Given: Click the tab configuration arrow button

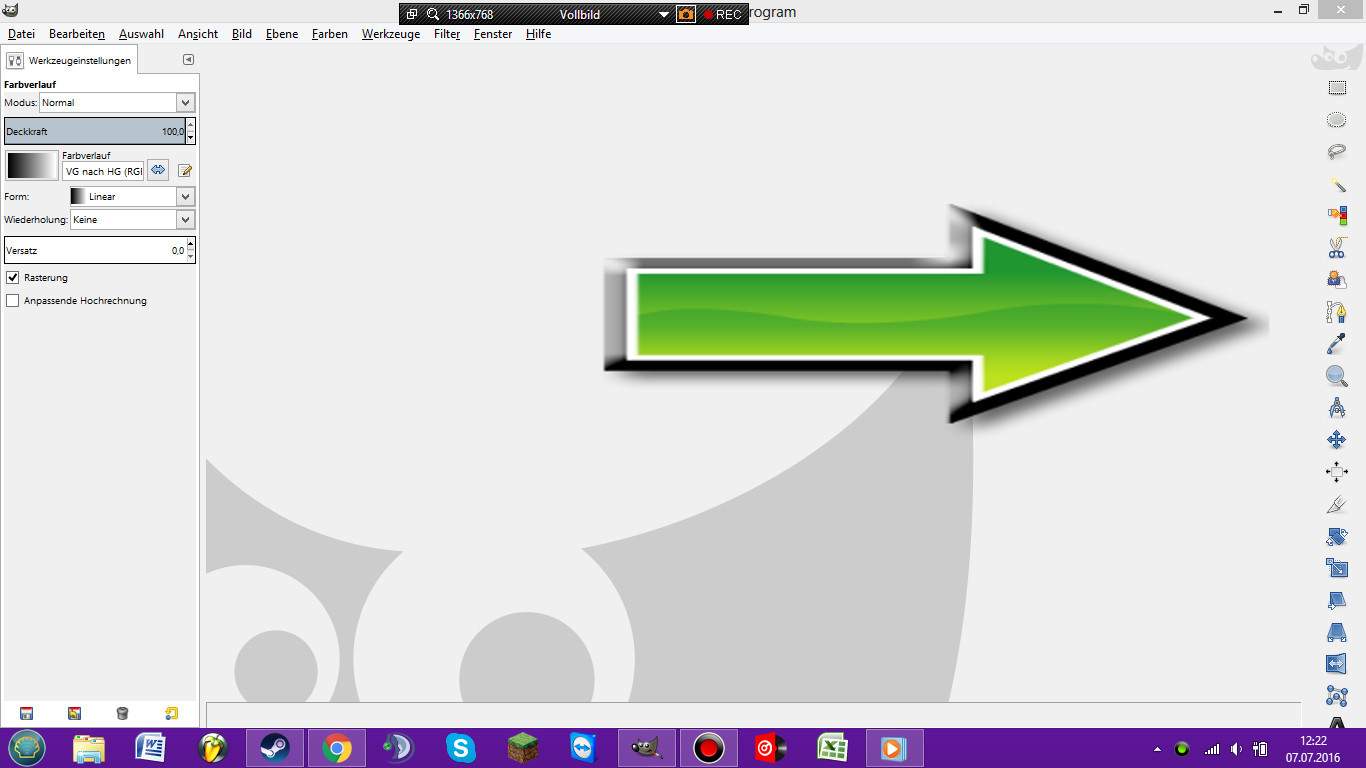Looking at the screenshot, I should pos(188,60).
